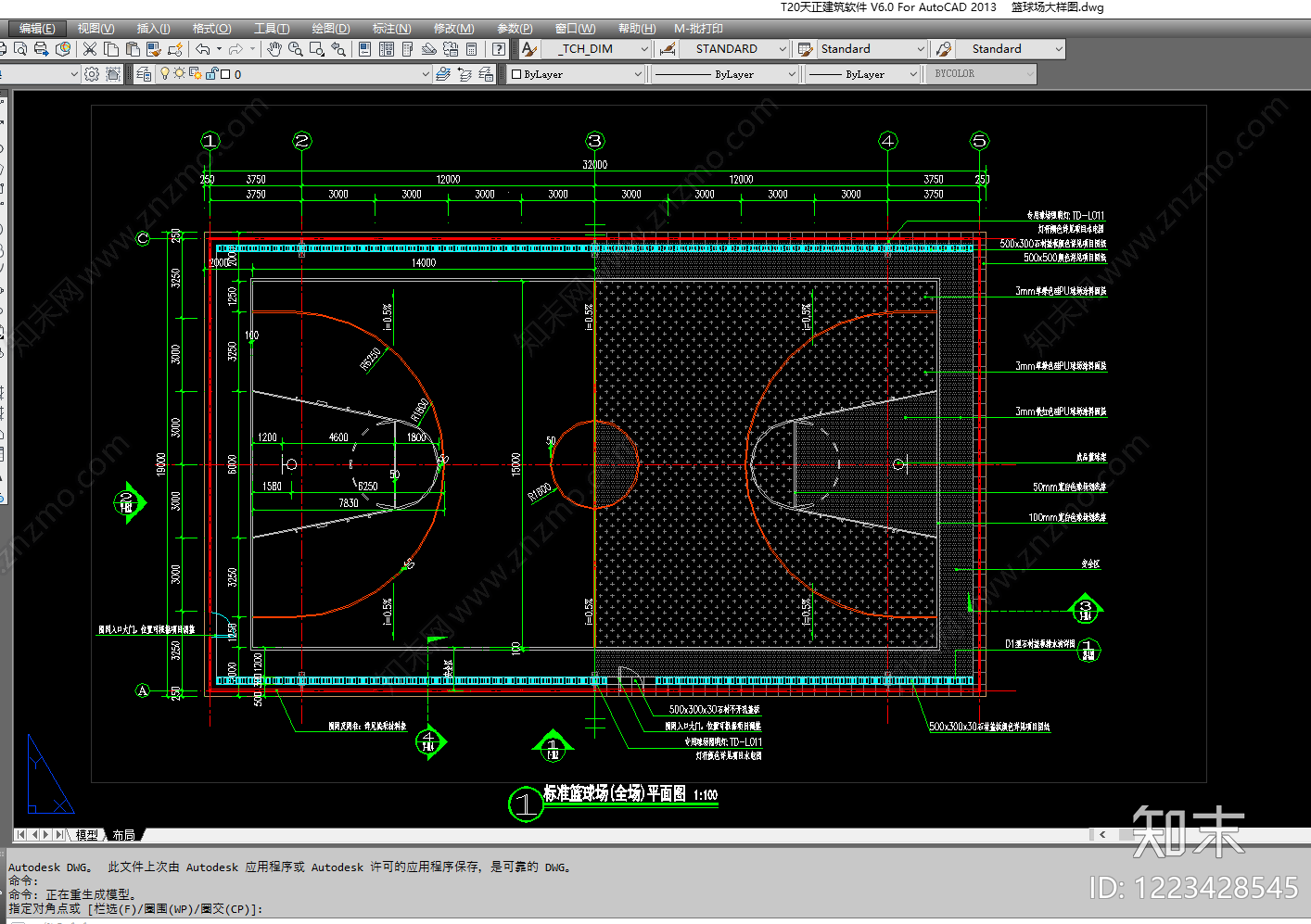Click the Layer Previous icon
This screenshot has width=1311, height=924.
[465, 74]
